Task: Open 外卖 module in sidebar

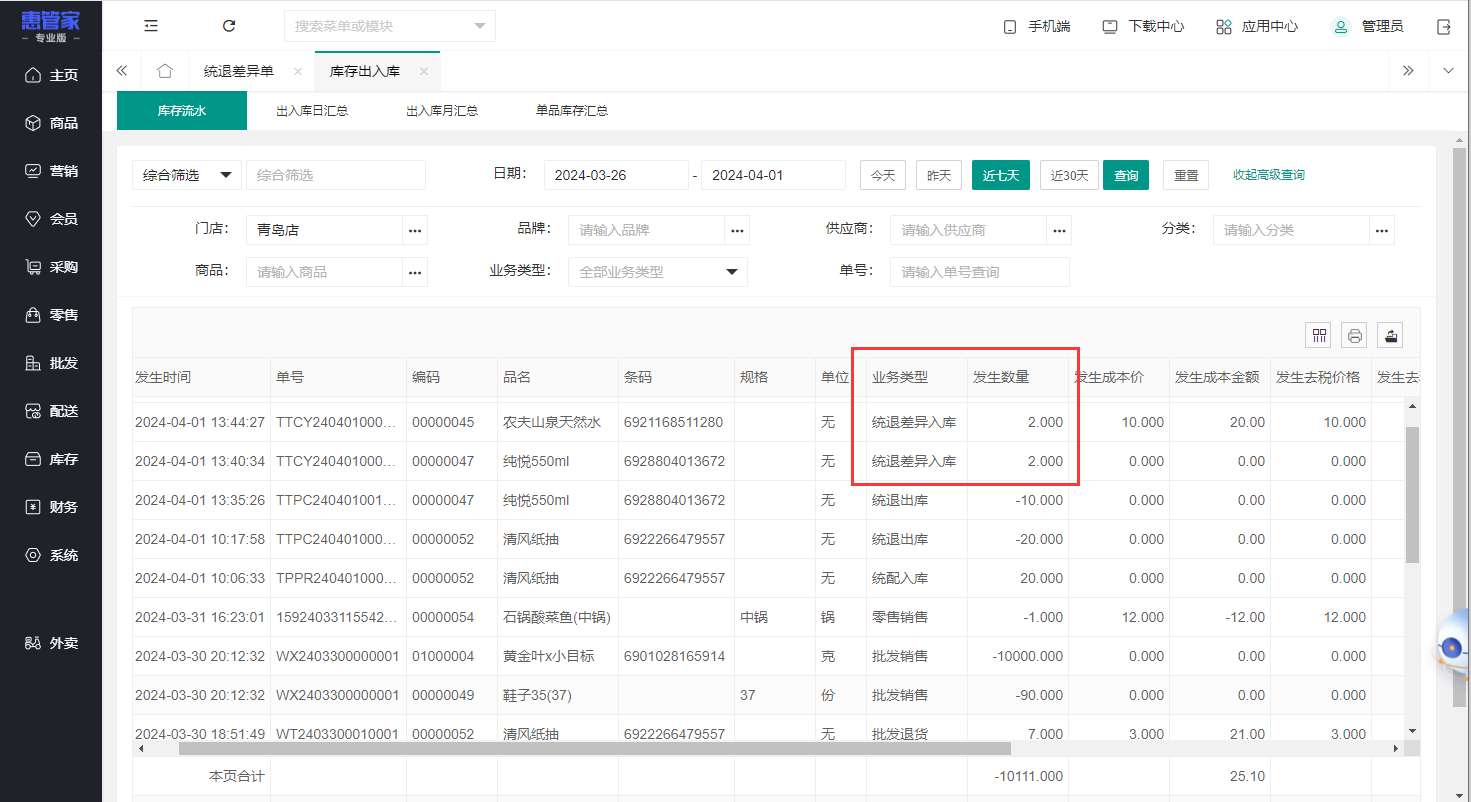Action: pyautogui.click(x=51, y=643)
